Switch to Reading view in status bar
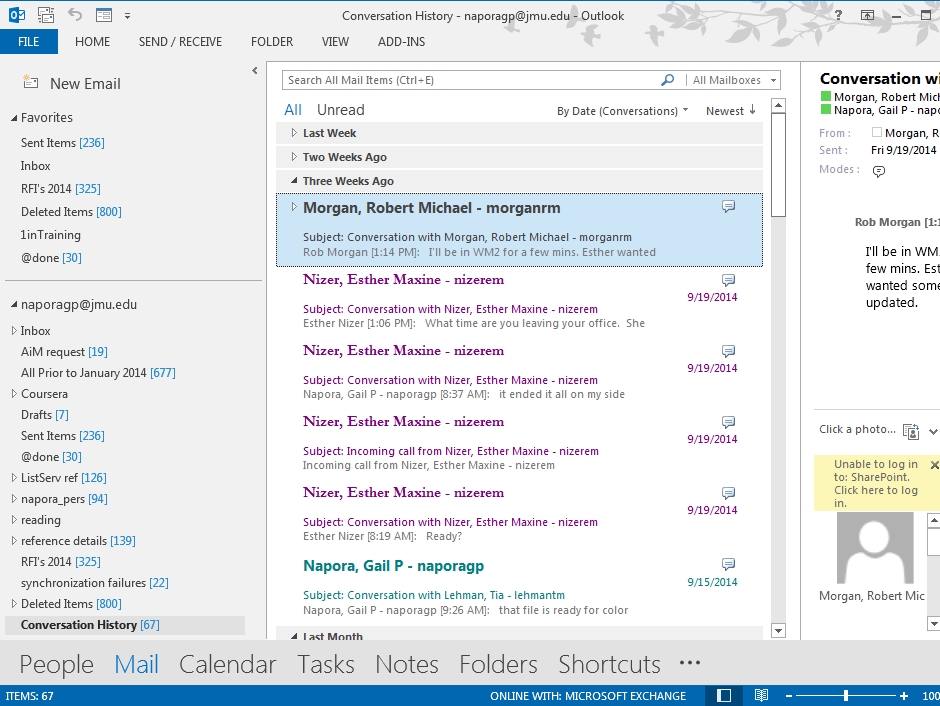The image size is (940, 706). click(761, 695)
